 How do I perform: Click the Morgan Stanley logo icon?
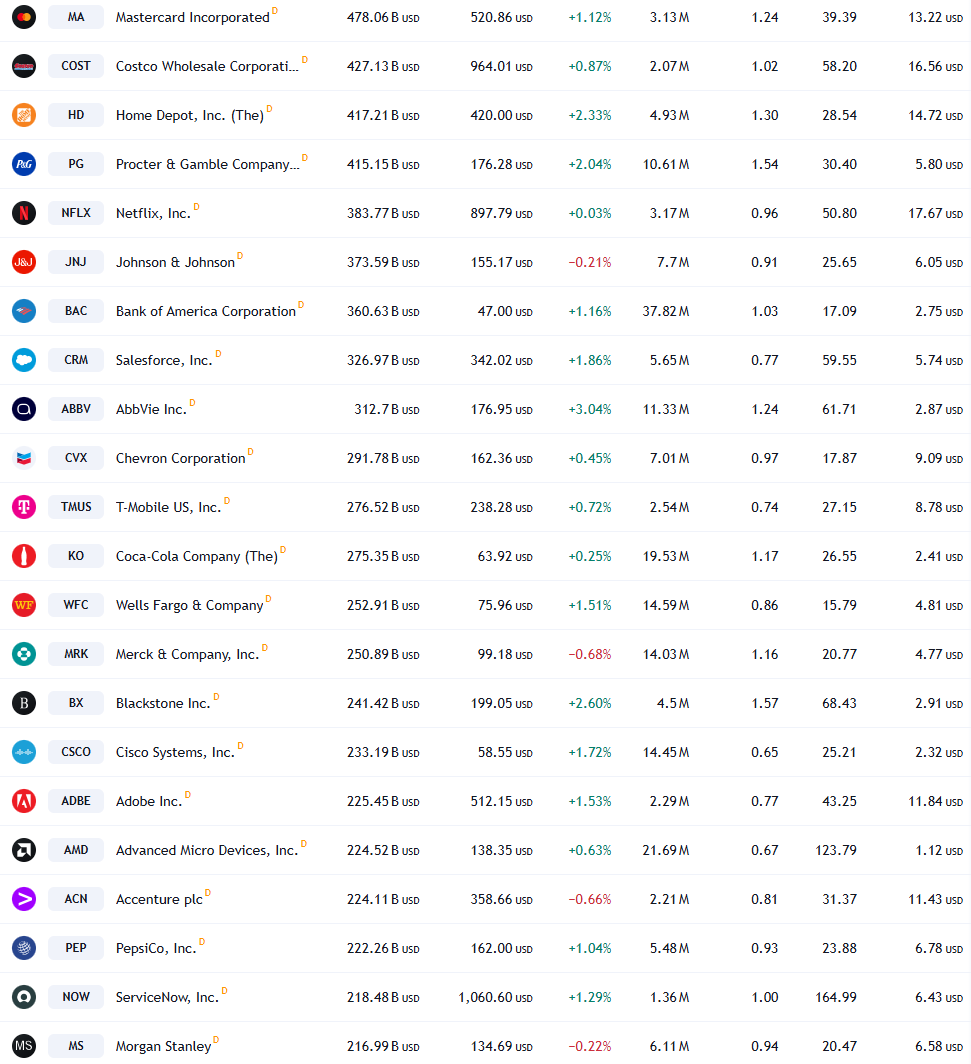(24, 1046)
